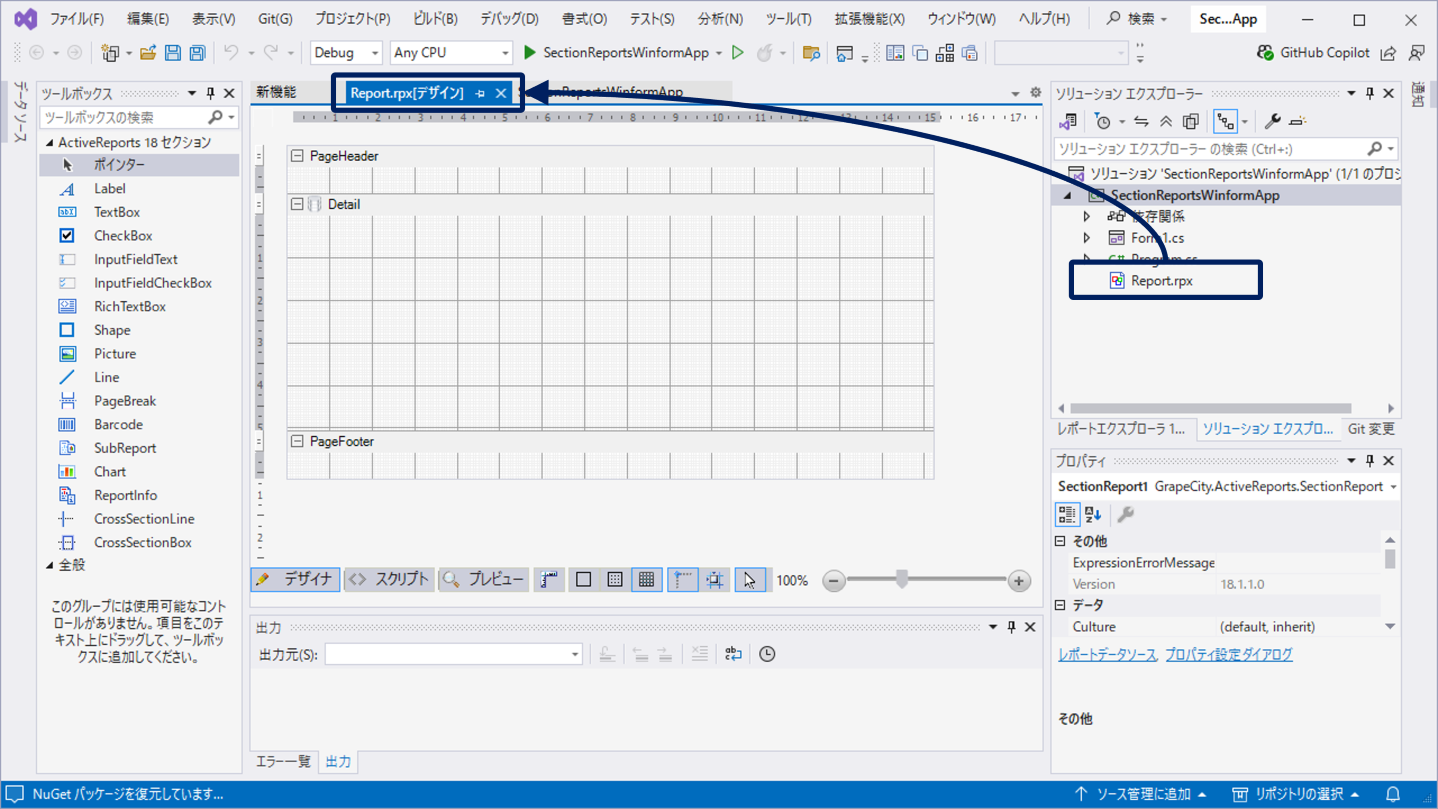Pick the SubReport control from the toolbox
The width and height of the screenshot is (1438, 809).
[125, 448]
